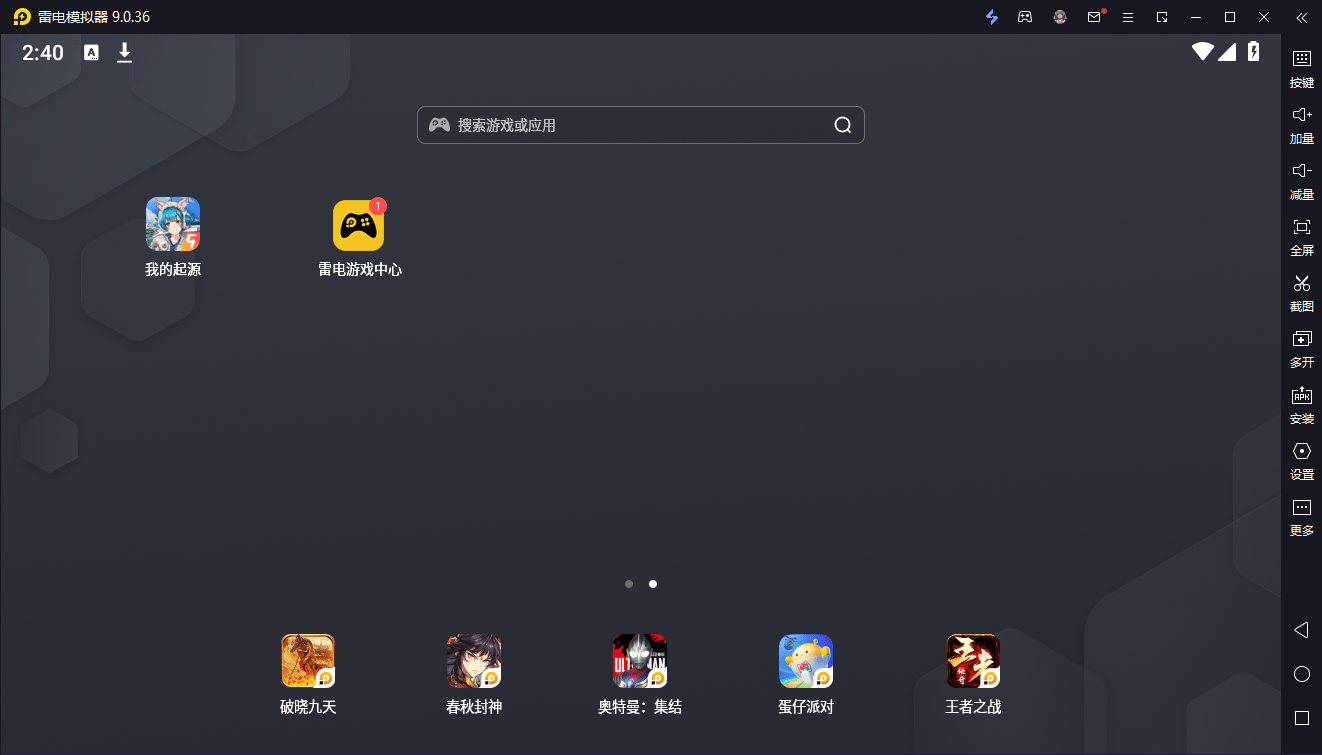Screen dimensions: 1322x755
Task: Tap the Android home circle button
Action: [1302, 674]
